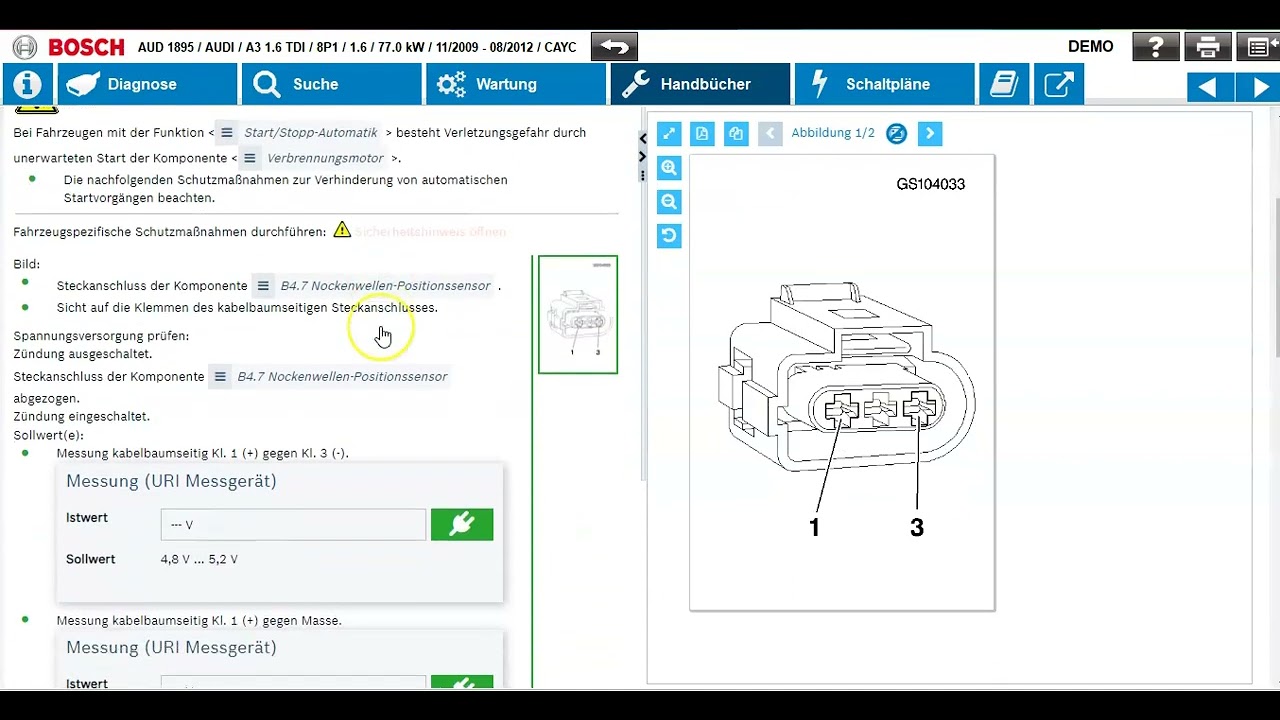Click the yellow warning triangle icon
1280x720 pixels.
[342, 230]
